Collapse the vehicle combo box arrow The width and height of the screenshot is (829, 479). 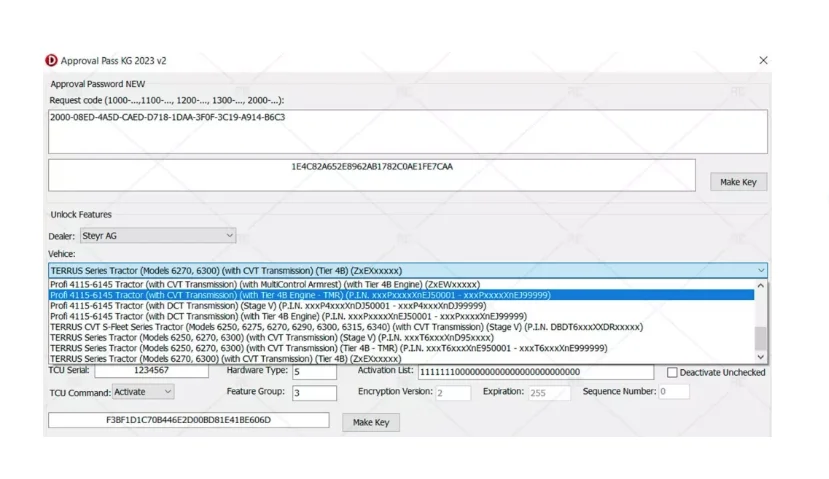tap(761, 270)
